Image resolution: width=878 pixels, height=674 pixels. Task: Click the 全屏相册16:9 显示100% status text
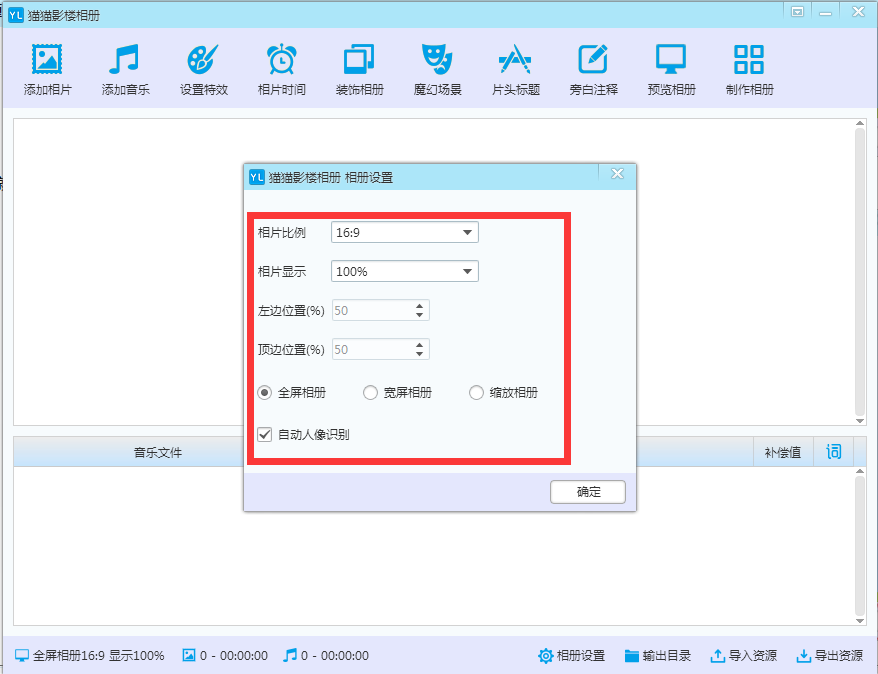click(x=99, y=656)
